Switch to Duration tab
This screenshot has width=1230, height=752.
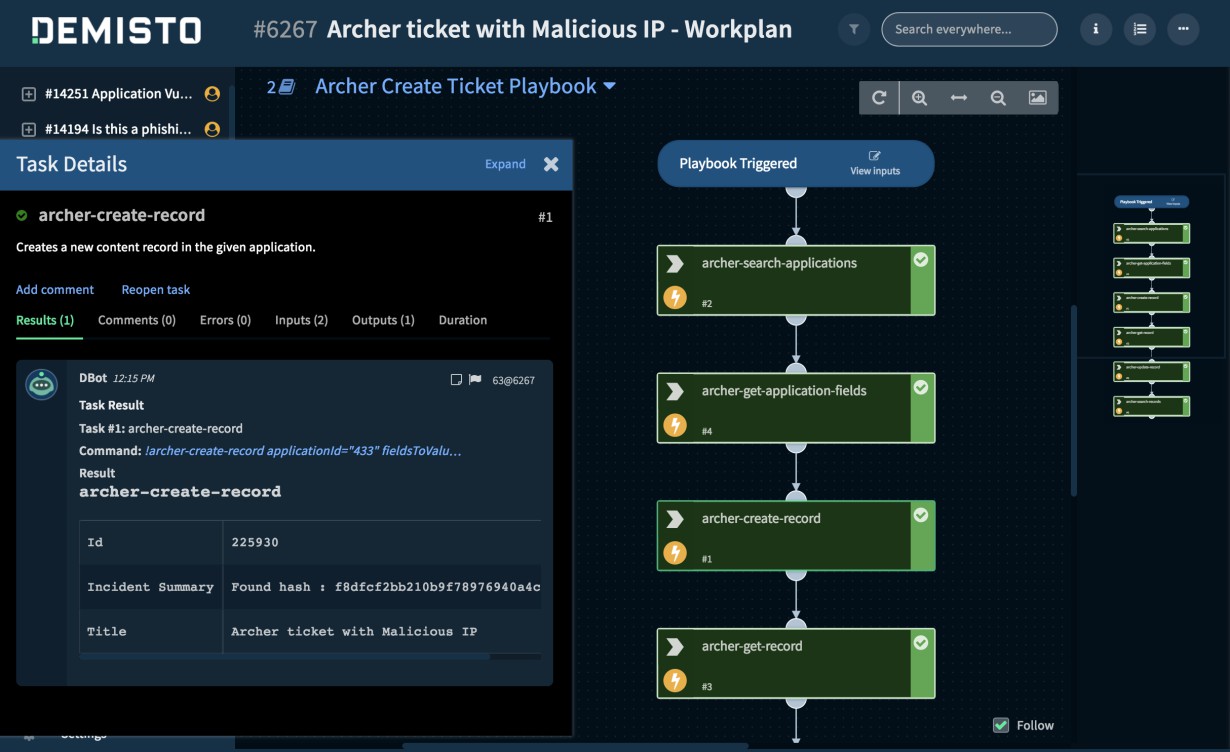pyautogui.click(x=463, y=320)
